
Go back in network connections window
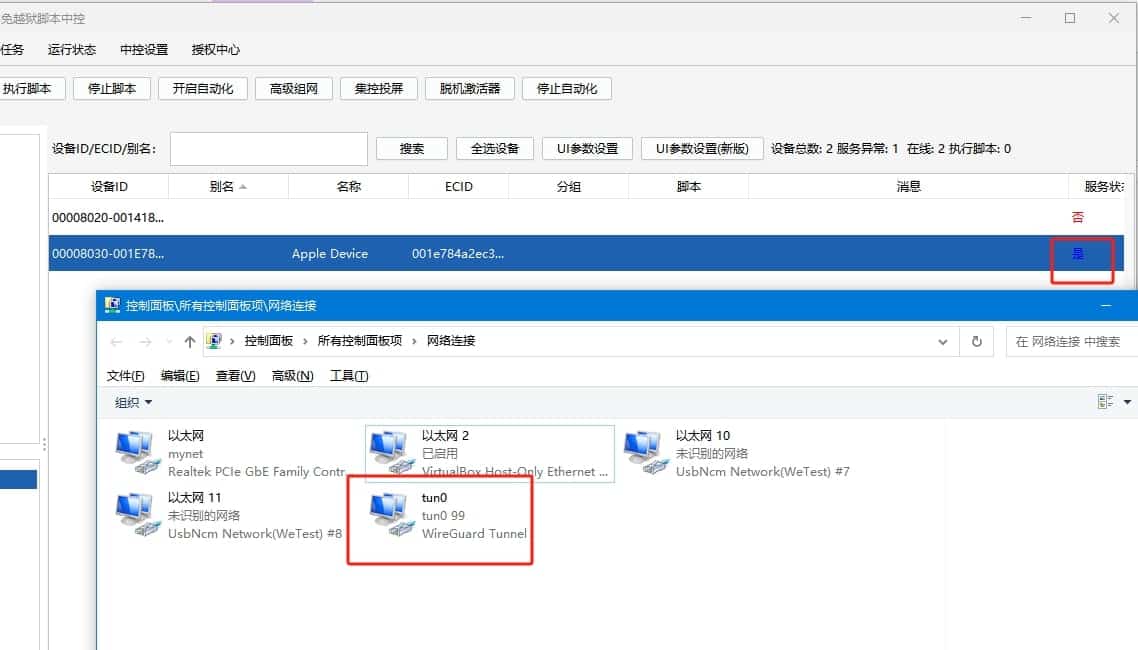coord(116,342)
